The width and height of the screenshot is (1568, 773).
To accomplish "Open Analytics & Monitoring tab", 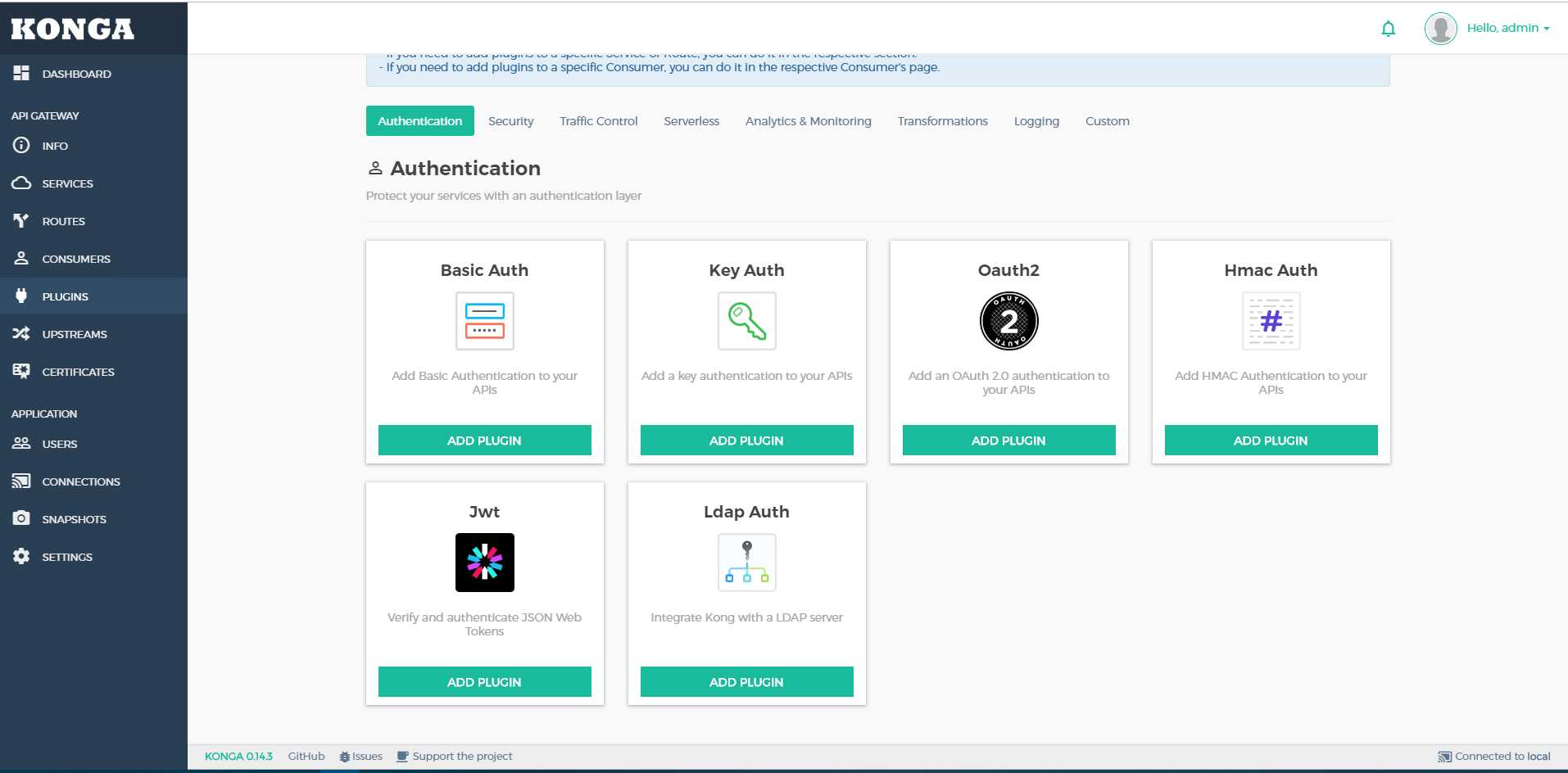I will pos(809,120).
